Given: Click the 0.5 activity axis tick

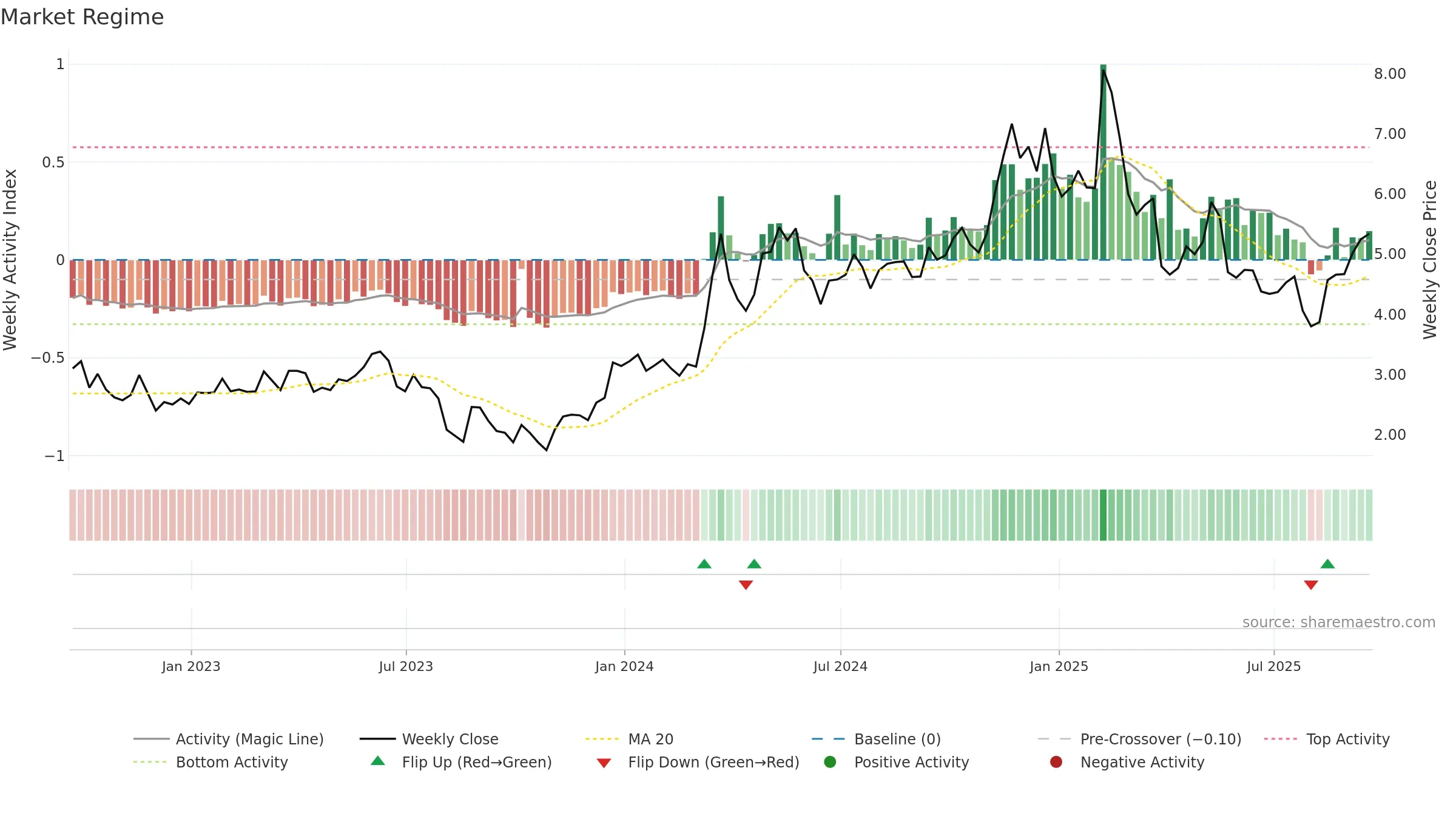Looking at the screenshot, I should 53,163.
